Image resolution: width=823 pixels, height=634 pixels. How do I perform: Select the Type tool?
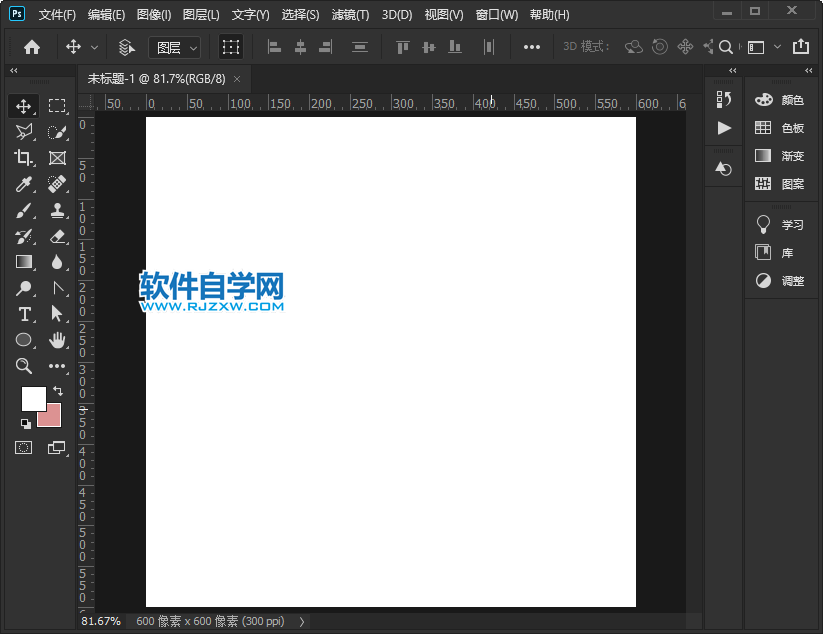[x=24, y=314]
